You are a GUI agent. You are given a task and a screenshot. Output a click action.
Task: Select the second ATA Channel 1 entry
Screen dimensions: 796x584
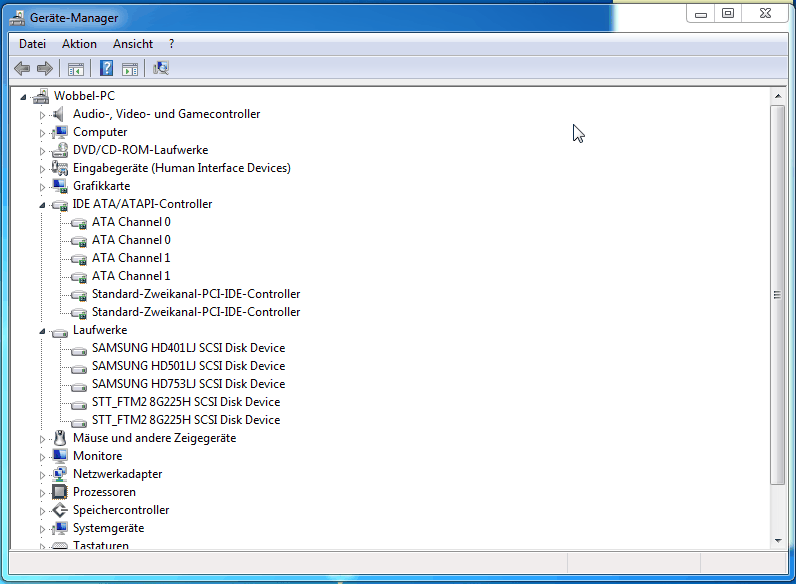pos(131,276)
